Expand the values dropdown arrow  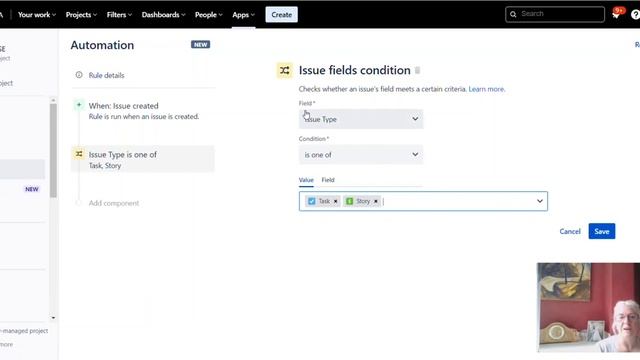point(540,201)
